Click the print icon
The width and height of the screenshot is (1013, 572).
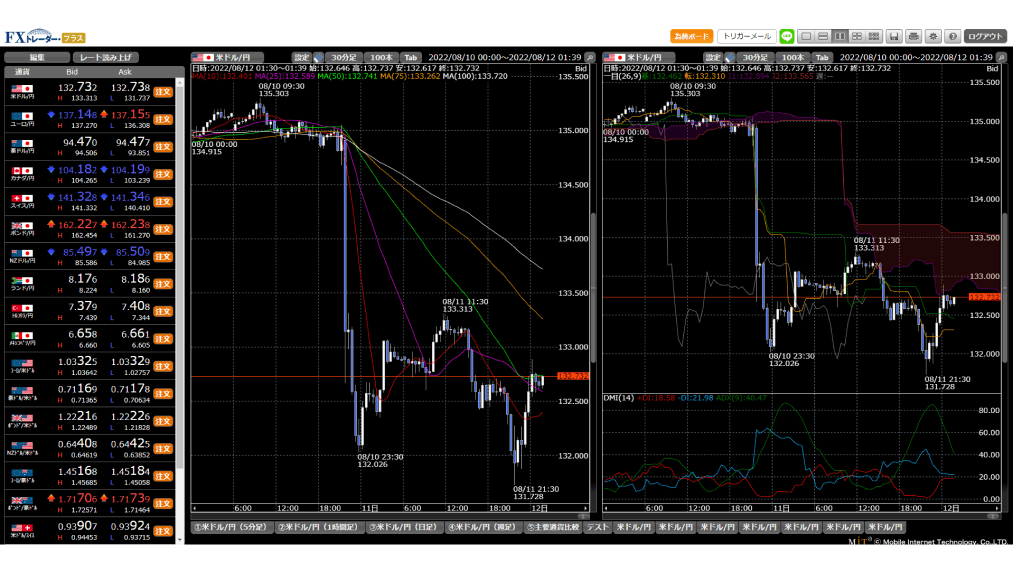914,37
